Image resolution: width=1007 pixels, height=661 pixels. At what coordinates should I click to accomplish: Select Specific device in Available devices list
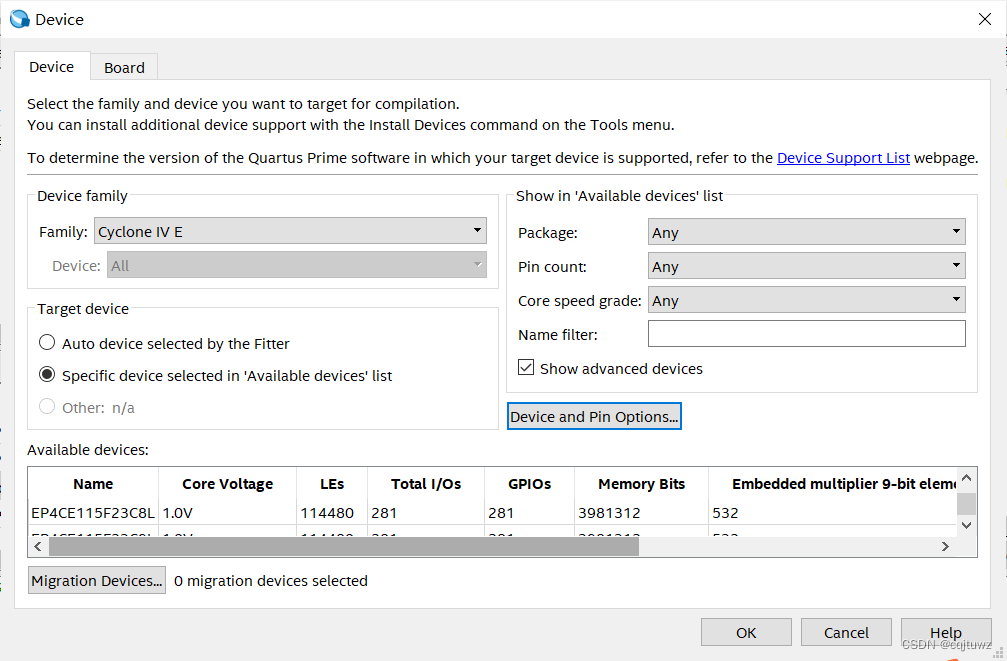coord(47,375)
